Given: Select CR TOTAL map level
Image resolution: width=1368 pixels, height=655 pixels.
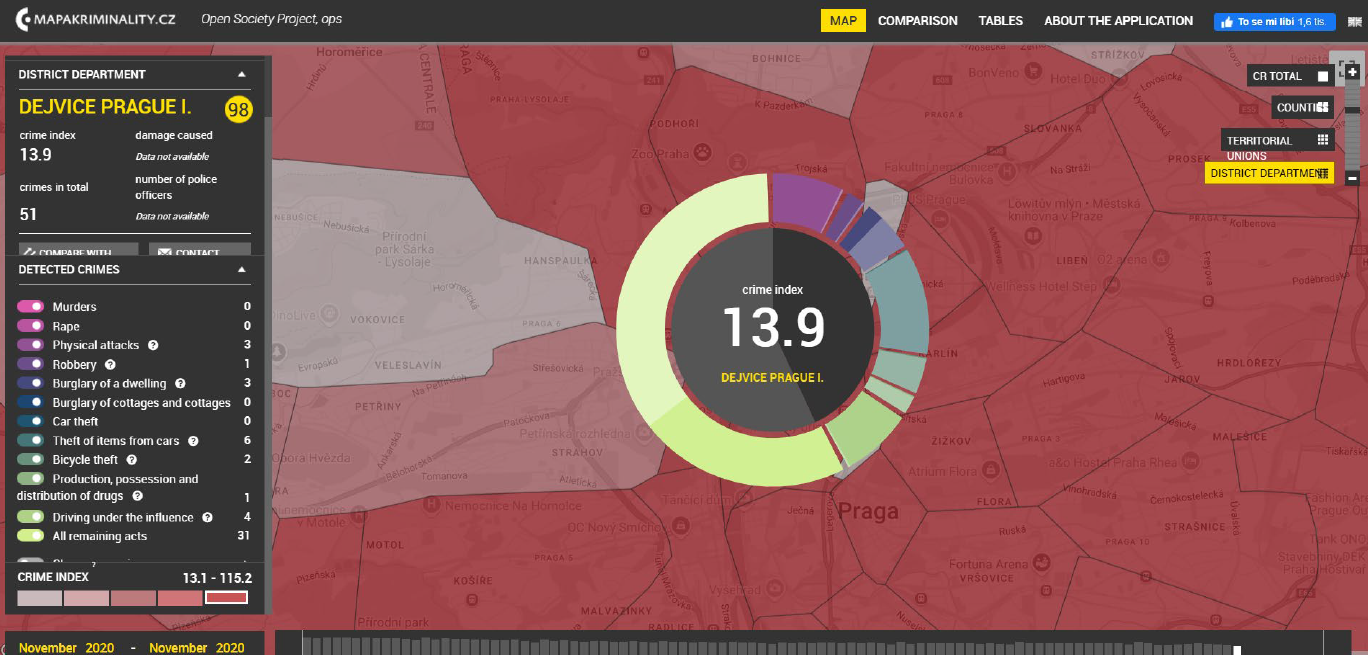Looking at the screenshot, I should pos(1290,76).
